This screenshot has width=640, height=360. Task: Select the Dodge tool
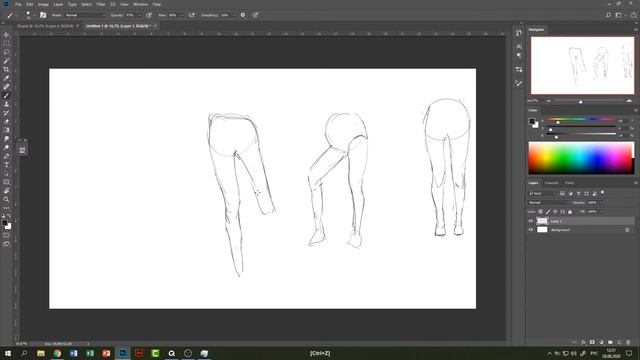(x=6, y=147)
